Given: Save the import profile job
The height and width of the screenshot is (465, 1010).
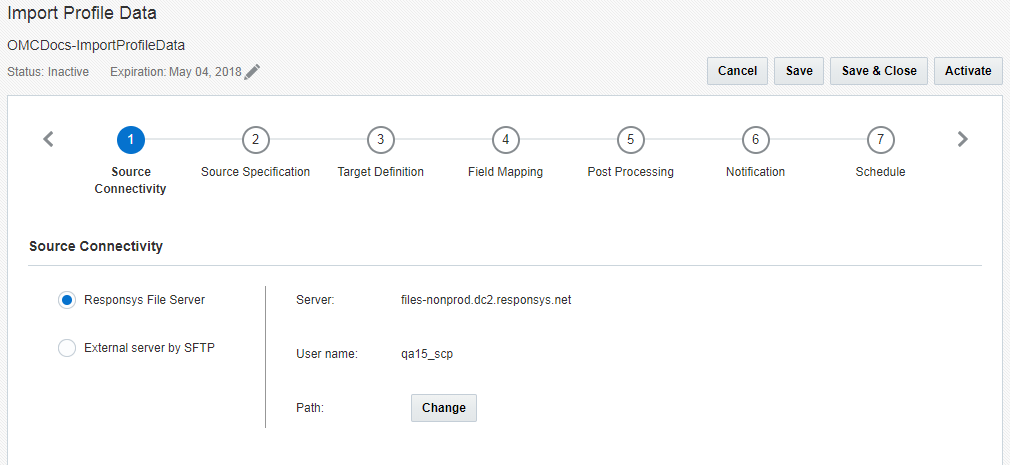Looking at the screenshot, I should coord(799,71).
